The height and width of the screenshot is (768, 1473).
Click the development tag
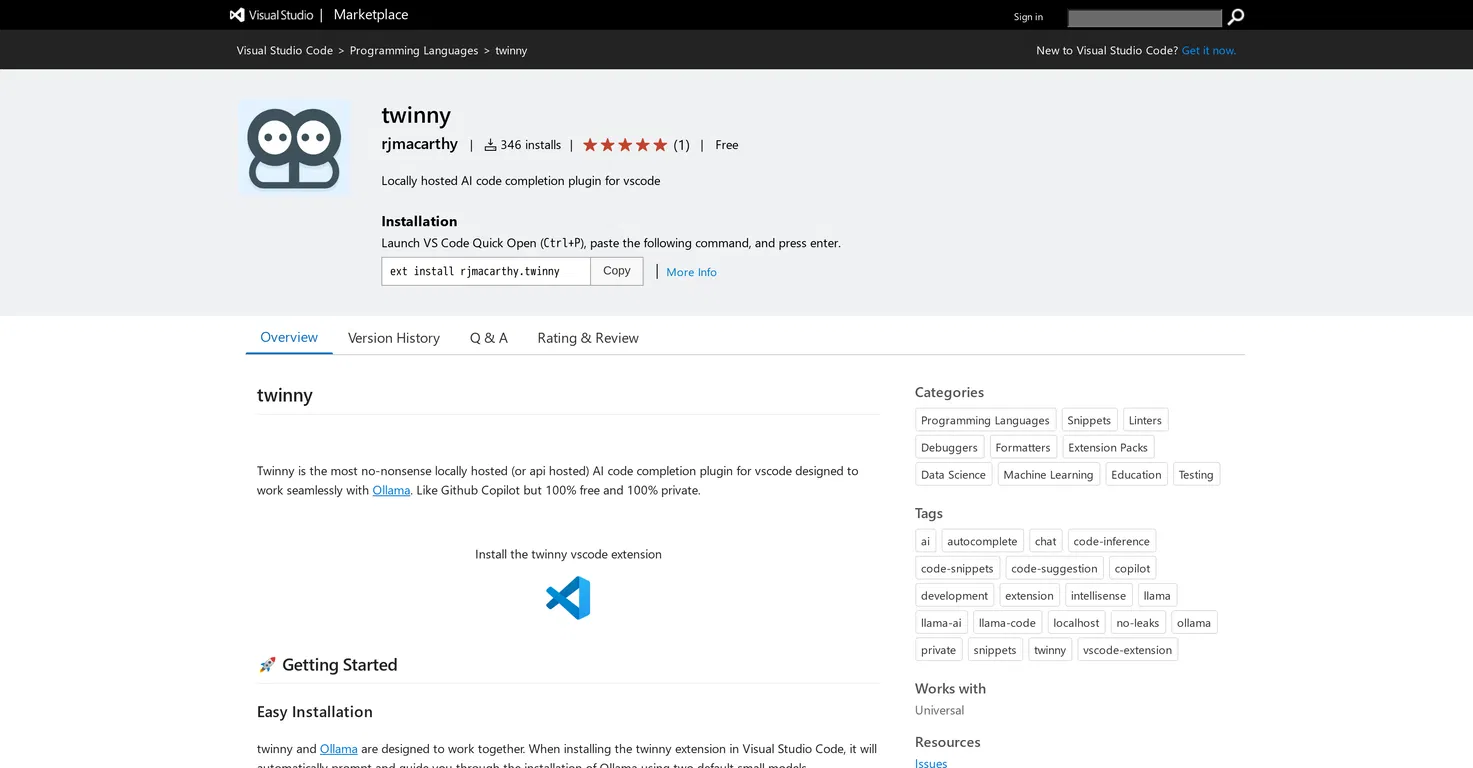pos(954,595)
